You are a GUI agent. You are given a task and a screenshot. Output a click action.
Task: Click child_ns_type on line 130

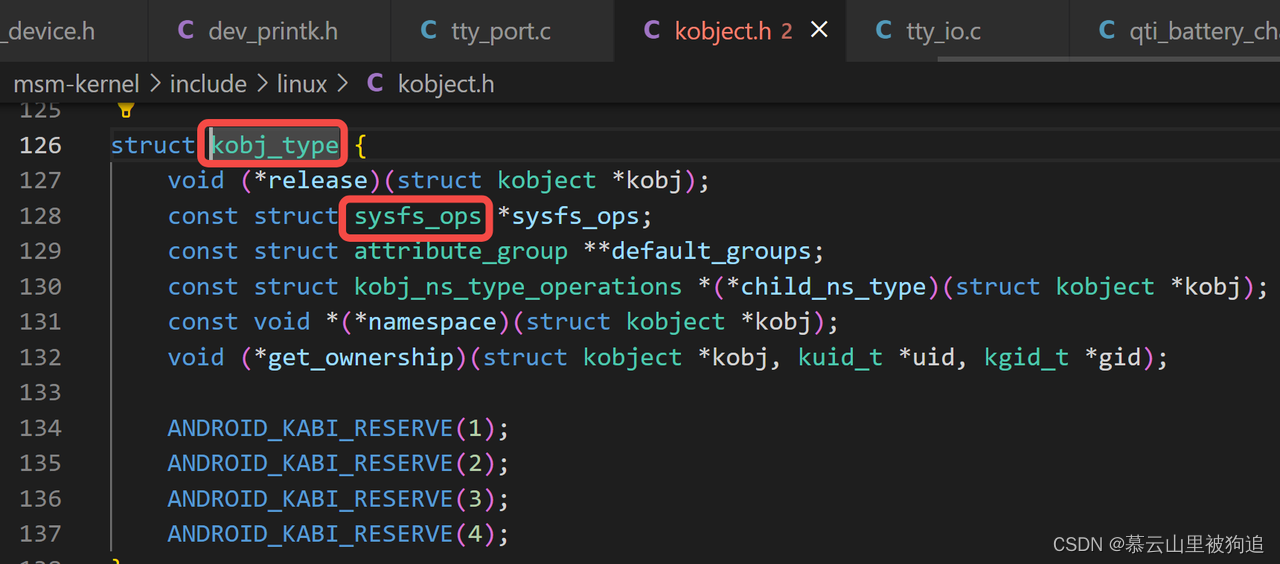pos(834,287)
